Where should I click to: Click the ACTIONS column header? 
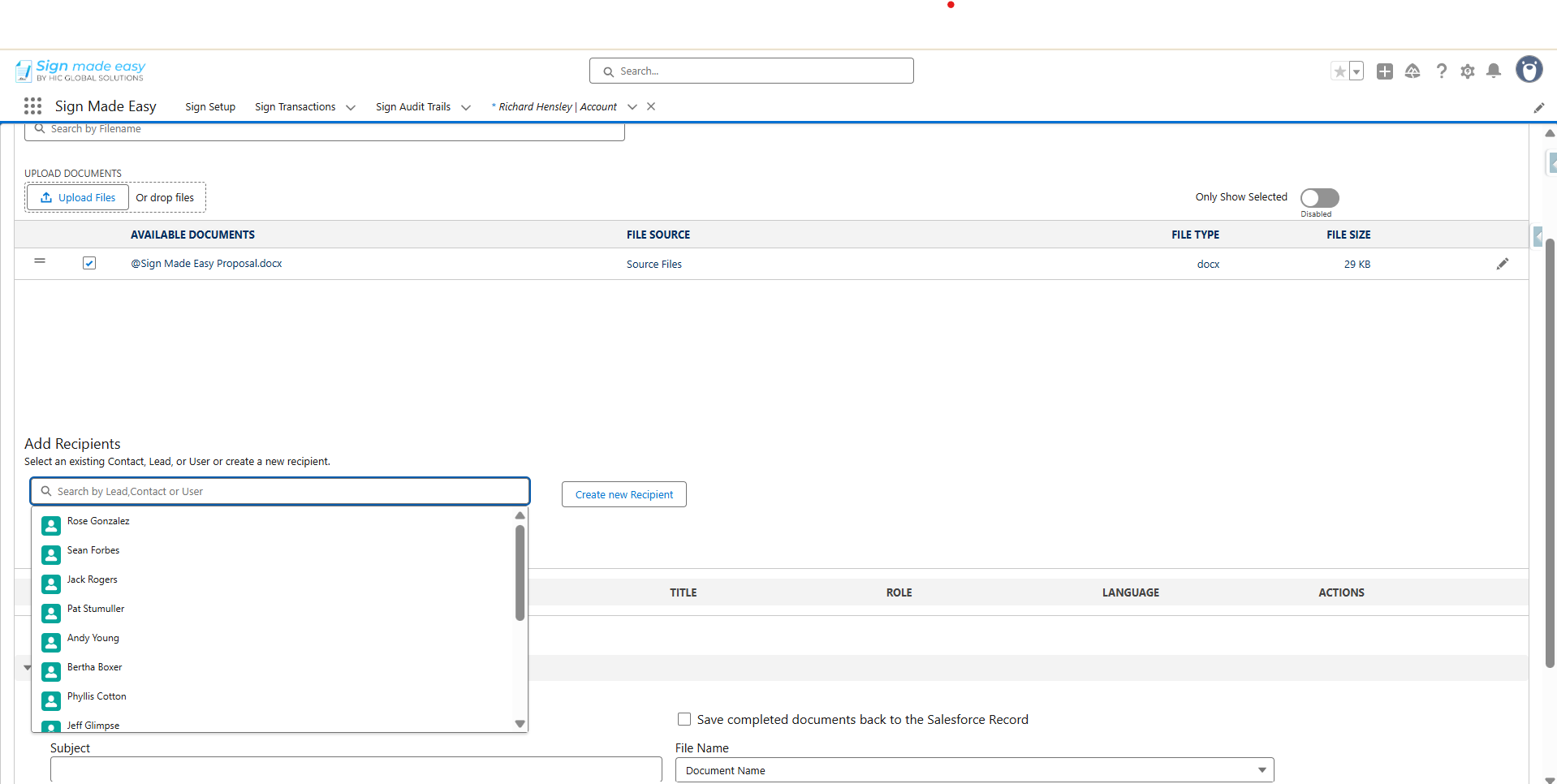coord(1341,592)
